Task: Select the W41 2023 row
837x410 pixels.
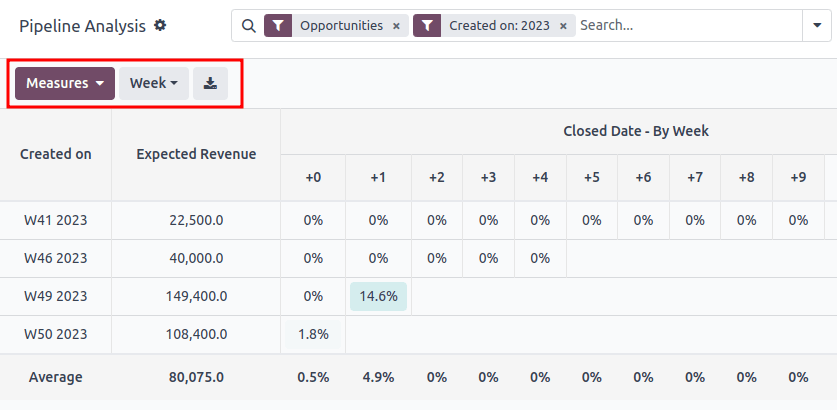Action: [x=56, y=220]
